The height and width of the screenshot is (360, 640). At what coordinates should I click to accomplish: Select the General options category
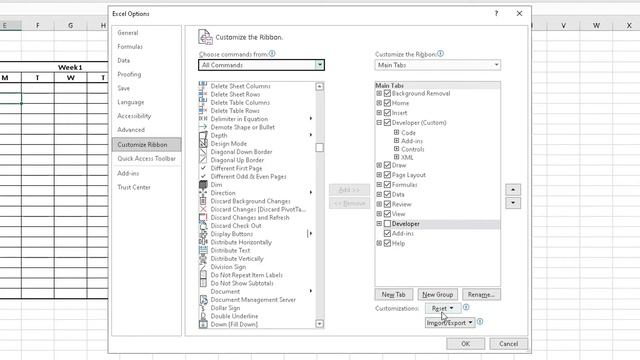tap(146, 33)
